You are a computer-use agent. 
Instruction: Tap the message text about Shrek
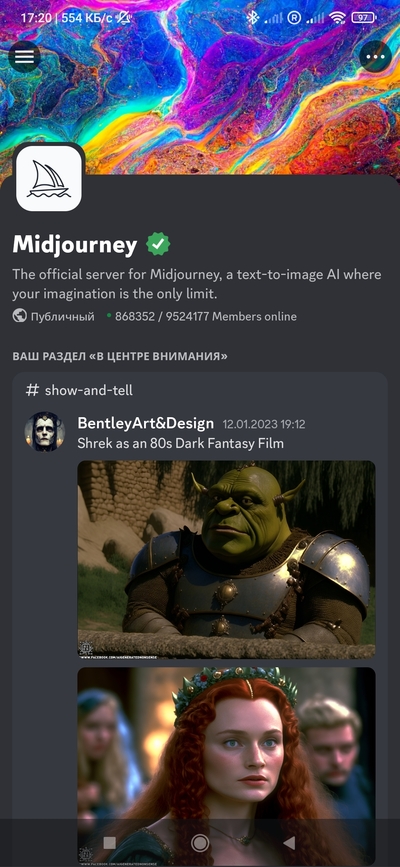[180, 443]
